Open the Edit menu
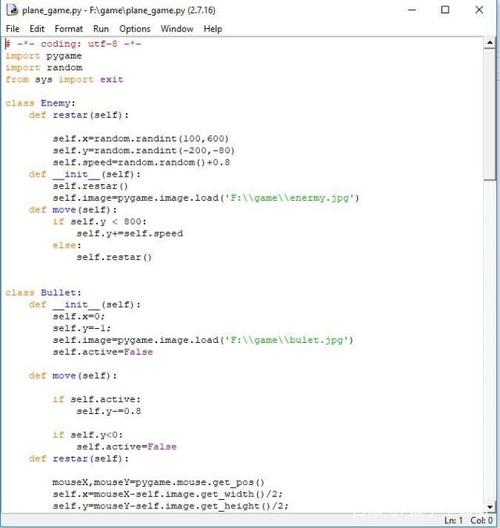Screen dimensions: 500x528 (37, 29)
